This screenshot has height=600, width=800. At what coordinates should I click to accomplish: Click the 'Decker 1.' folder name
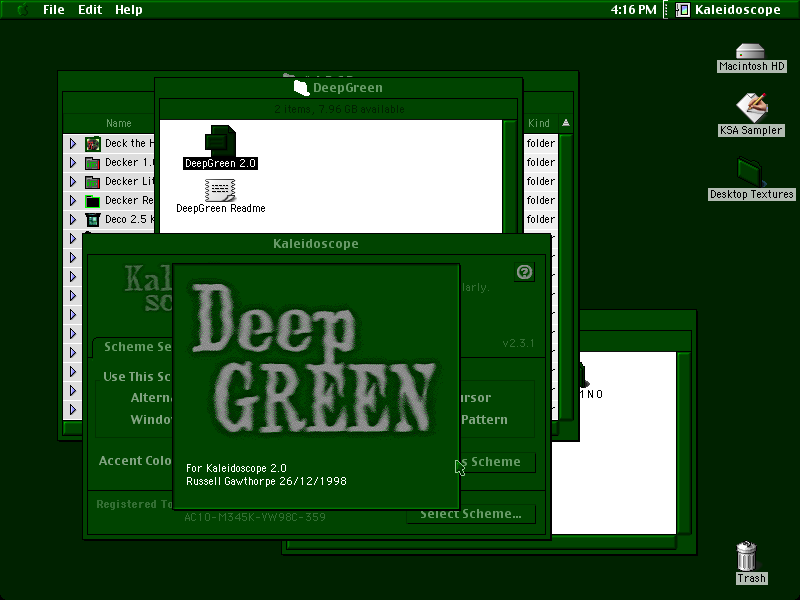point(129,163)
